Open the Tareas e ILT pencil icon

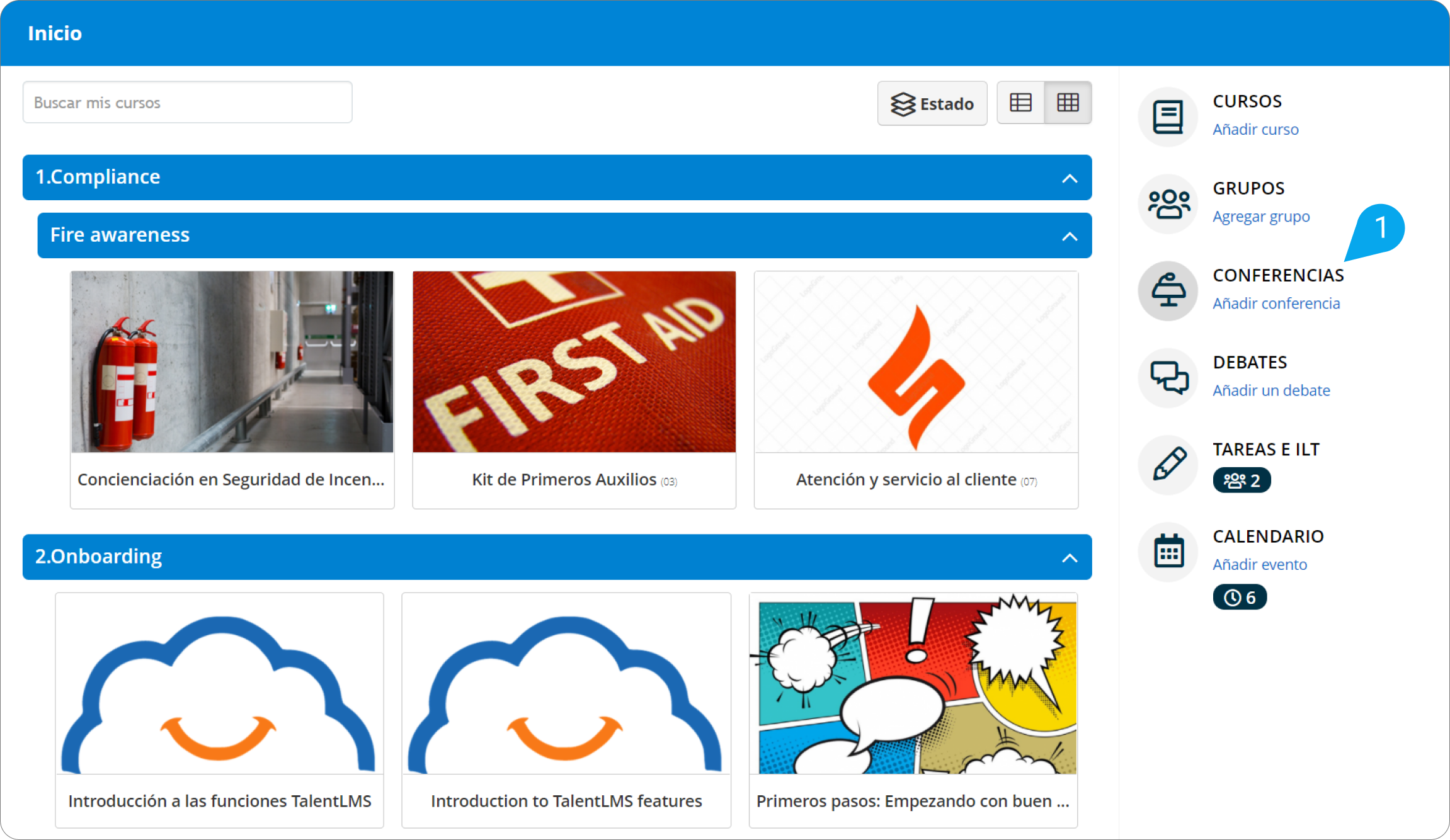click(1168, 465)
